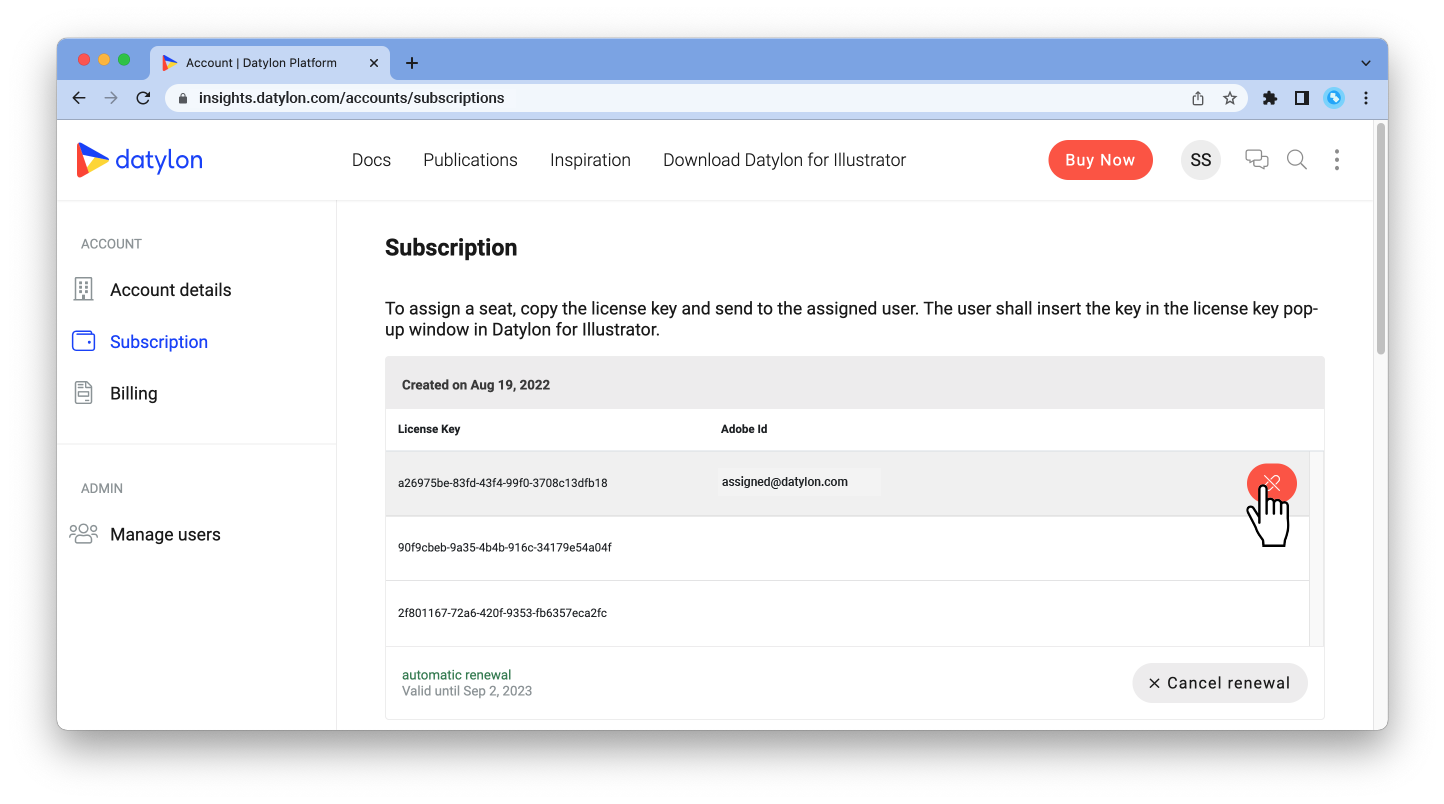
Task: Click the address bar URL
Action: pos(351,98)
